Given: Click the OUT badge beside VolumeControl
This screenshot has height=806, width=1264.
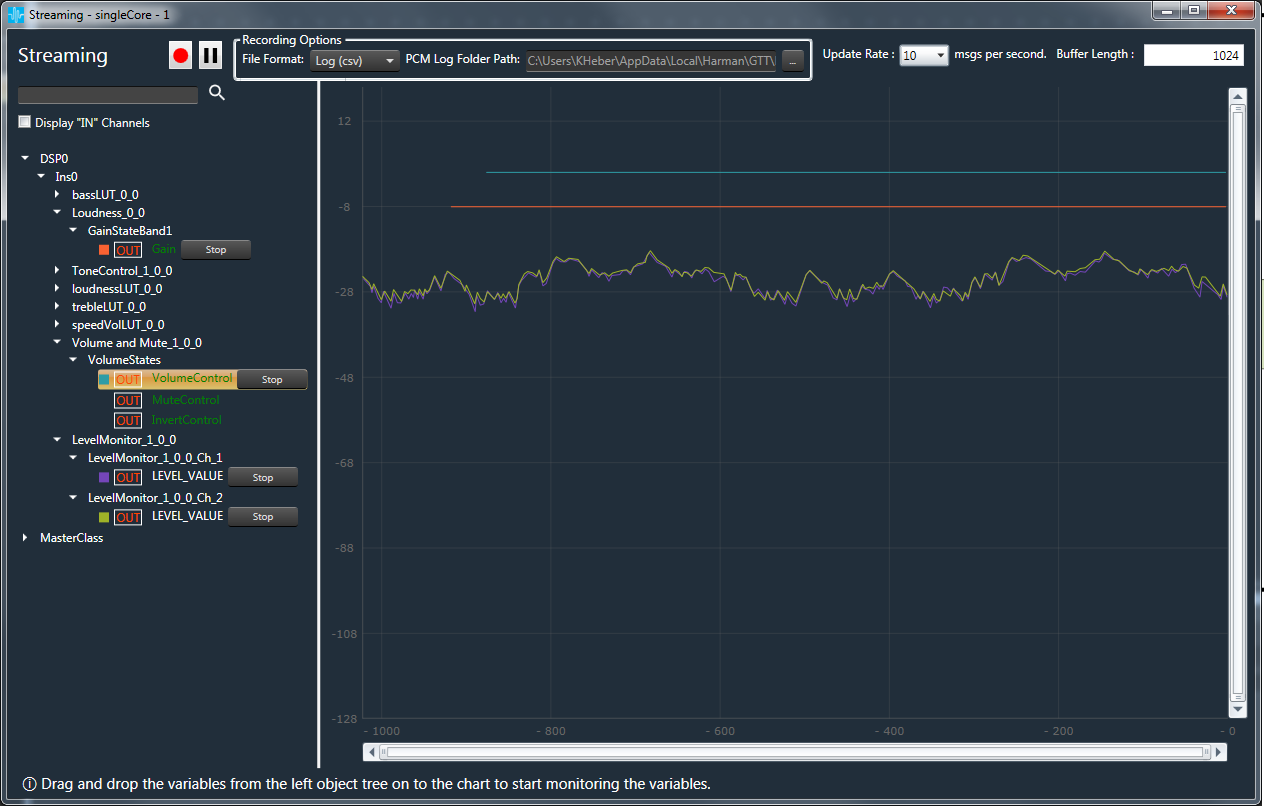Looking at the screenshot, I should 128,380.
